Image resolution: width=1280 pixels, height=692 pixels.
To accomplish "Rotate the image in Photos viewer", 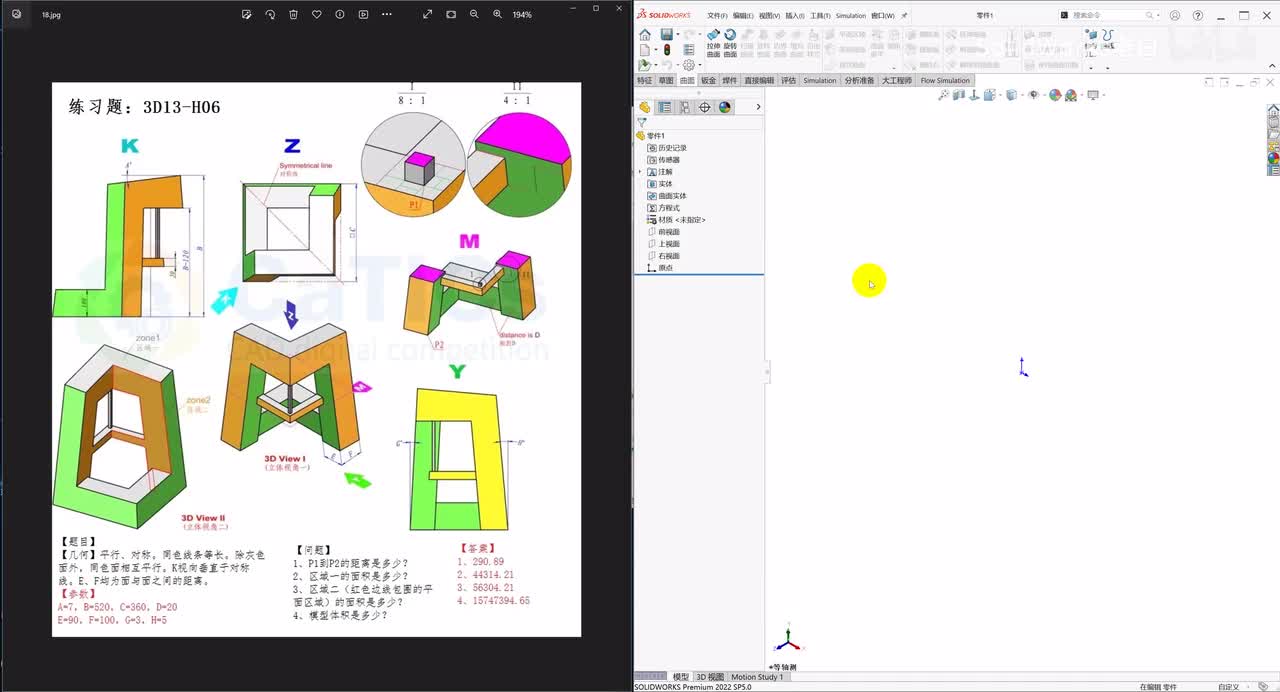I will [270, 14].
